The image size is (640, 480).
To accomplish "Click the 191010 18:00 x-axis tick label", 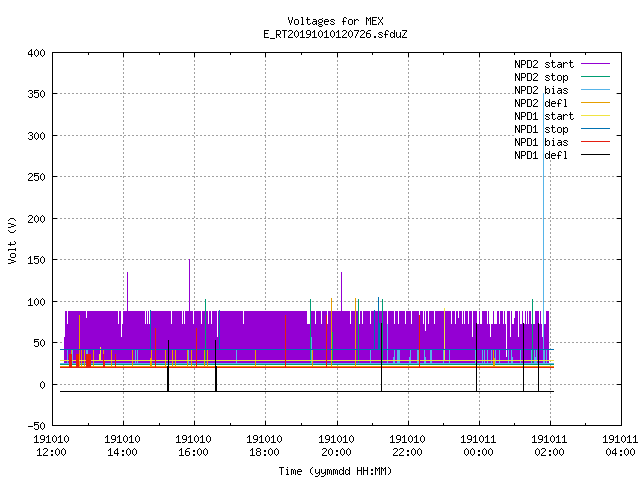I will pos(264,446).
